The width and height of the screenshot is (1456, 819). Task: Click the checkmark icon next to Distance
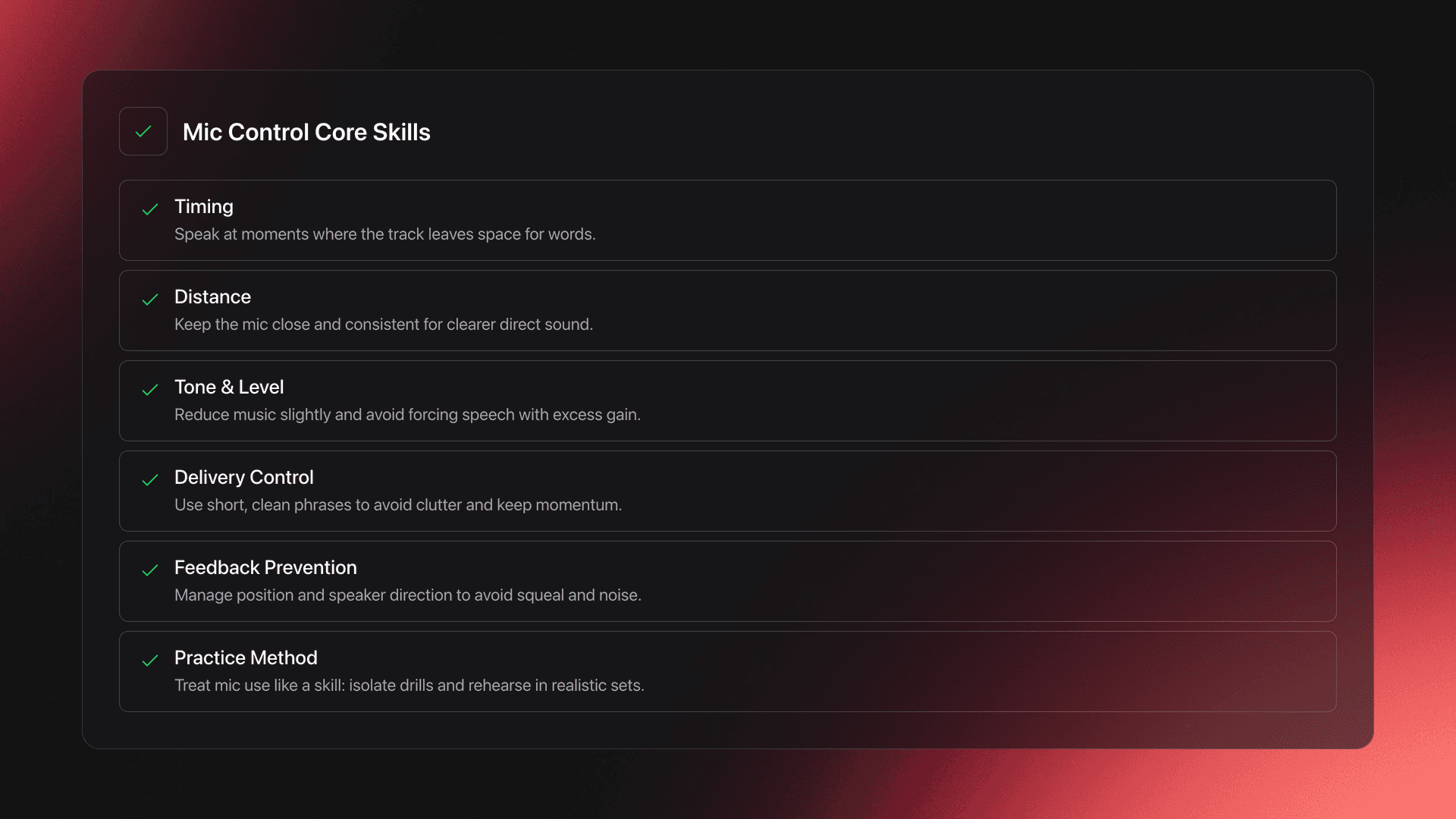click(x=150, y=300)
